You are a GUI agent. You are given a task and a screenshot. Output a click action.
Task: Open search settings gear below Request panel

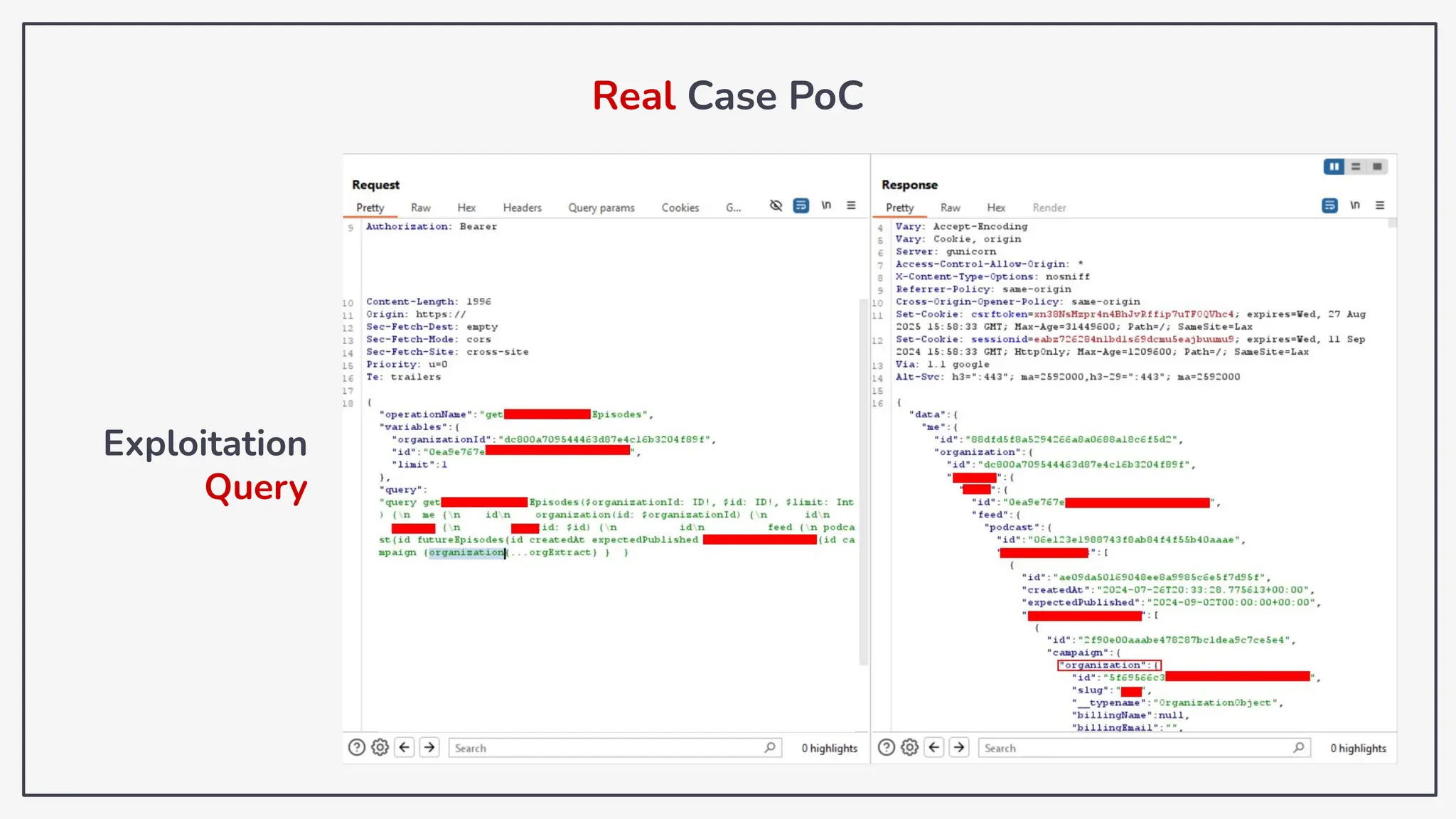click(x=380, y=747)
